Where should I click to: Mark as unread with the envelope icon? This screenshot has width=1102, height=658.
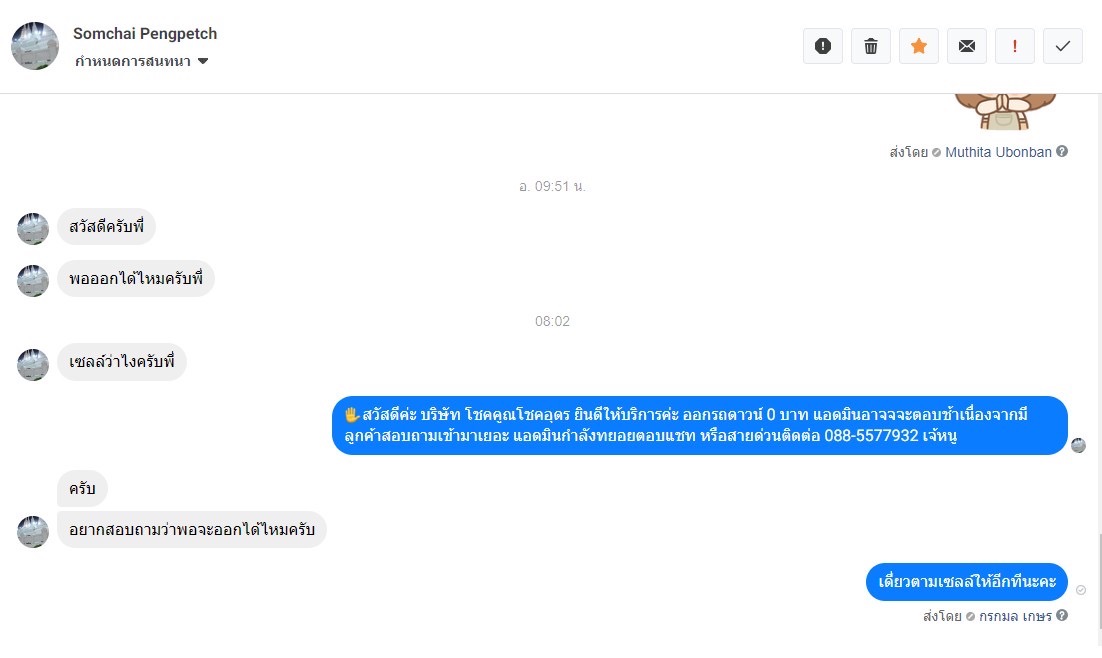(966, 46)
